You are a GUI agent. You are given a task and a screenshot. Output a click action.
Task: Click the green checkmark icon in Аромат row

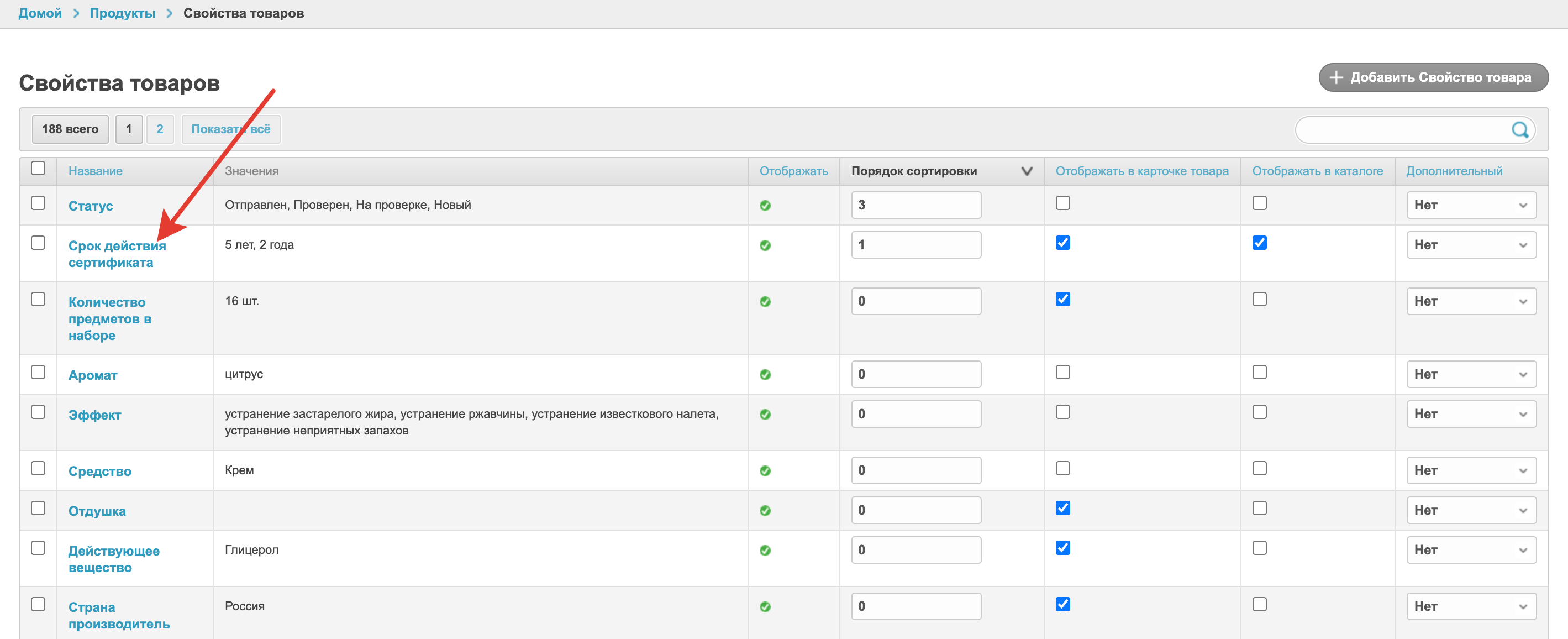765,375
